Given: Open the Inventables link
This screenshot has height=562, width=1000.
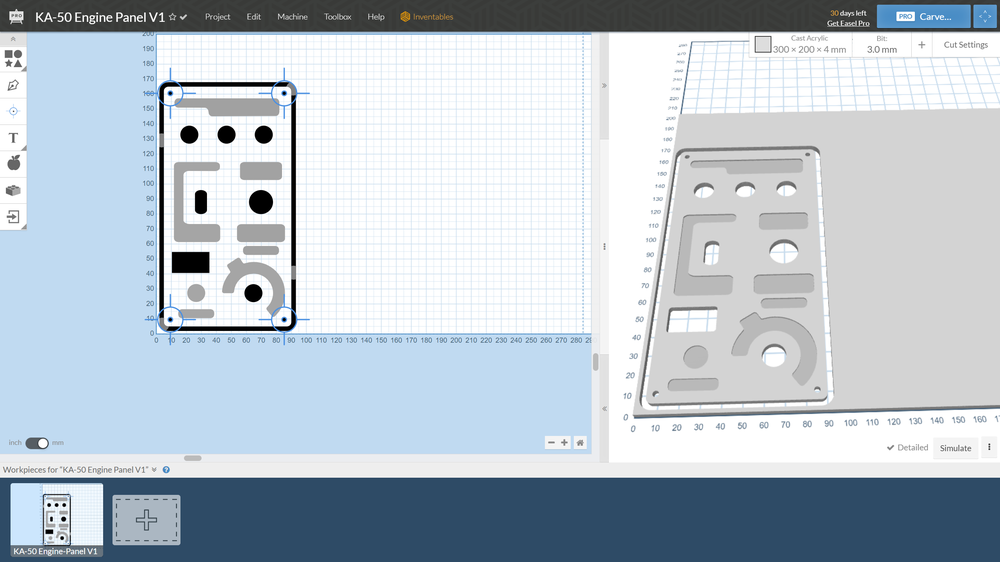Looking at the screenshot, I should 432,17.
